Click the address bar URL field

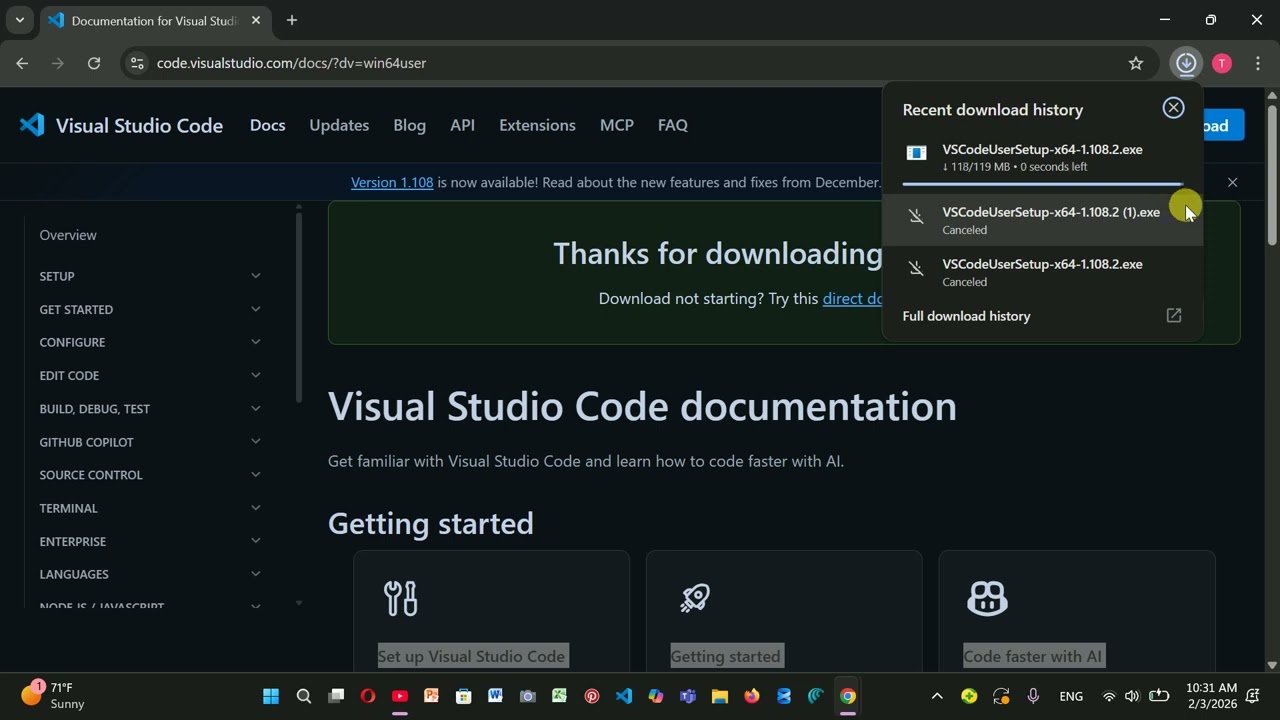tap(640, 63)
